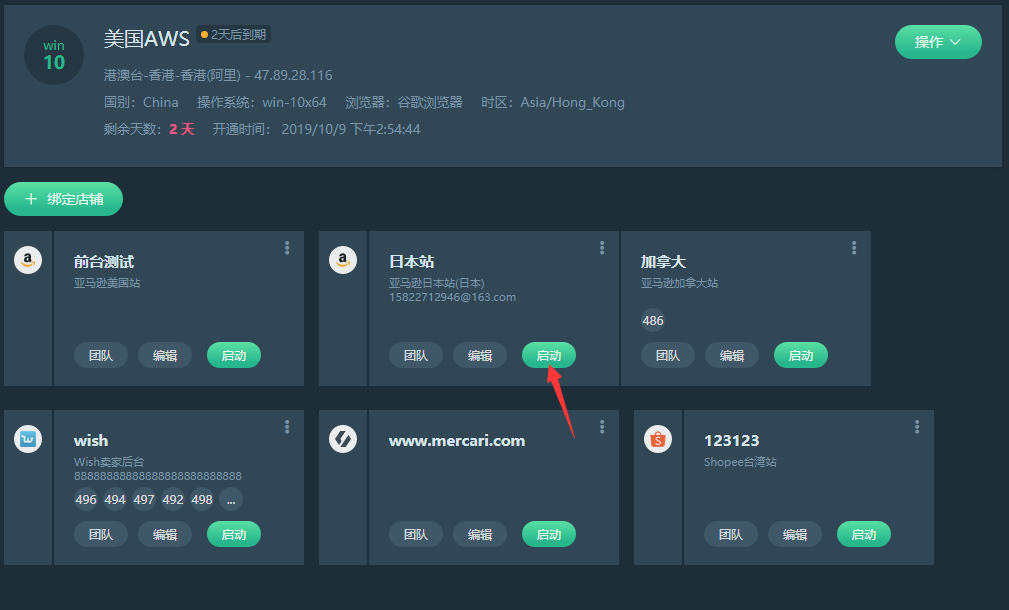This screenshot has width=1009, height=610.
Task: Click the 剩余天数 2 天 value
Action: click(182, 129)
